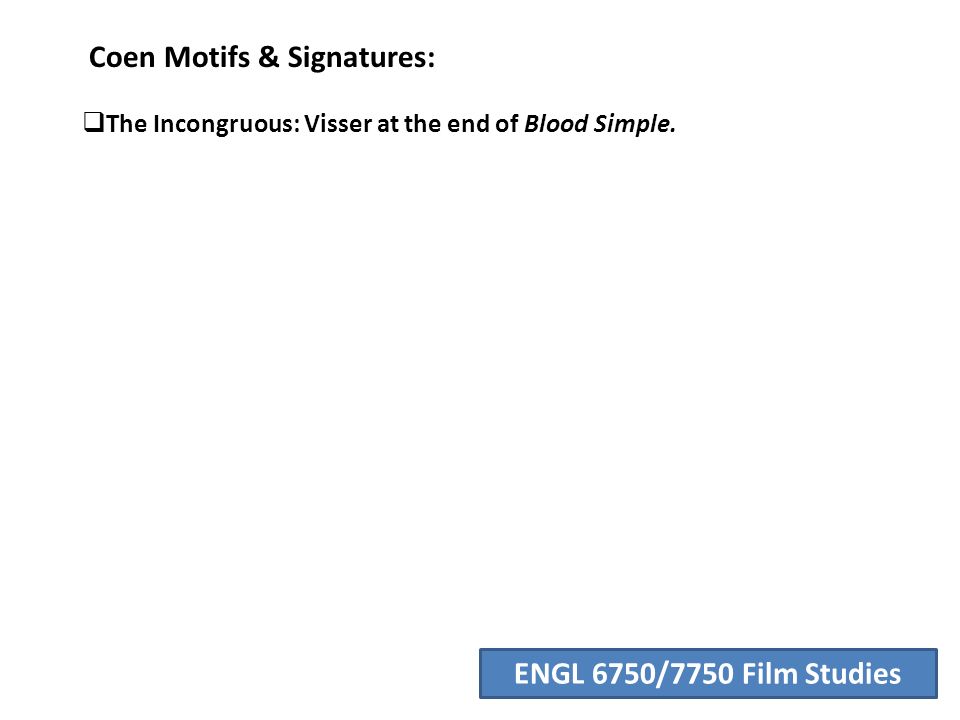960x720 pixels.
Task: Select the word Signatures: in the heading
Action: (x=361, y=59)
